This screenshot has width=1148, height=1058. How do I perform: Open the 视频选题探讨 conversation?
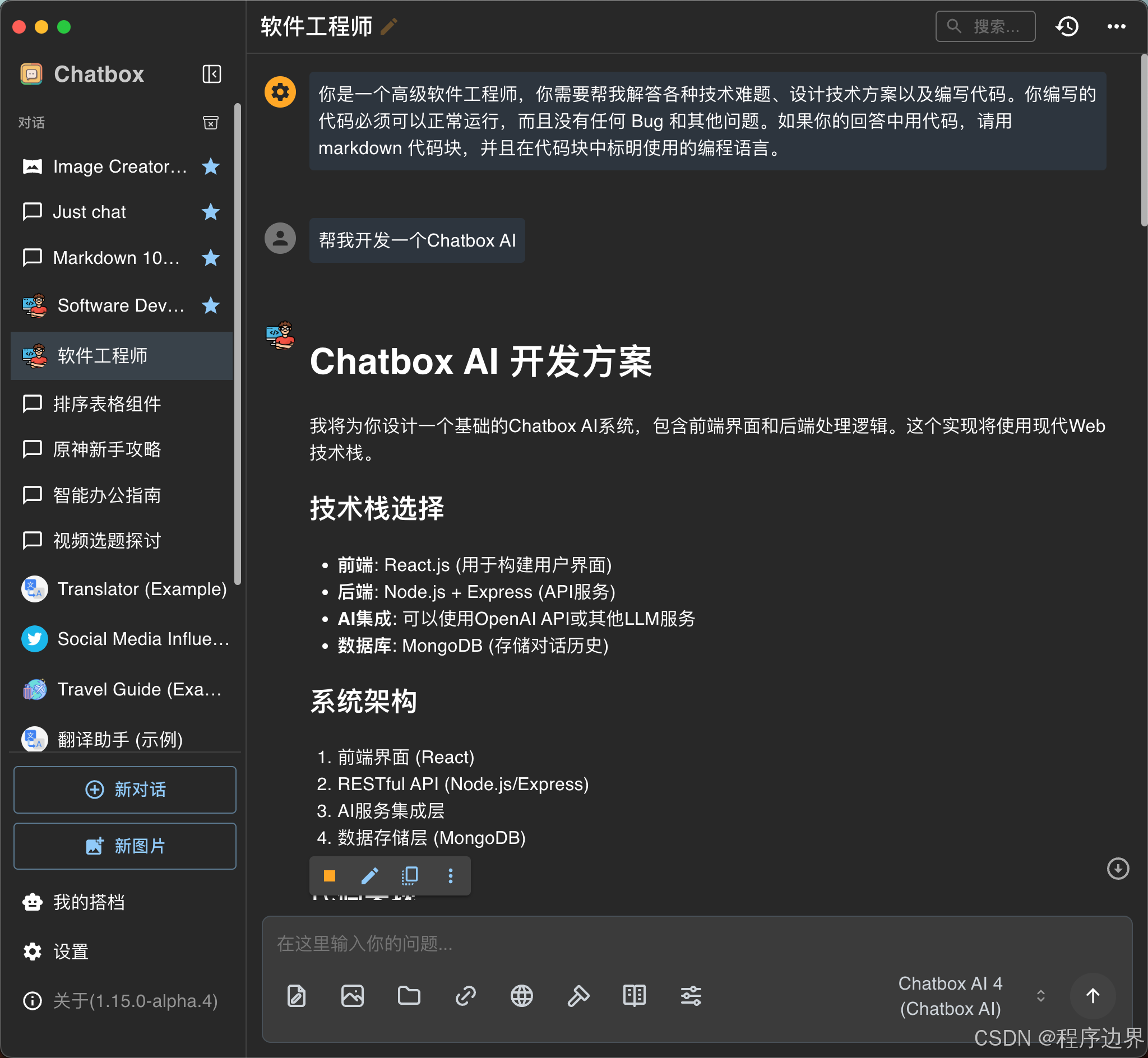122,540
